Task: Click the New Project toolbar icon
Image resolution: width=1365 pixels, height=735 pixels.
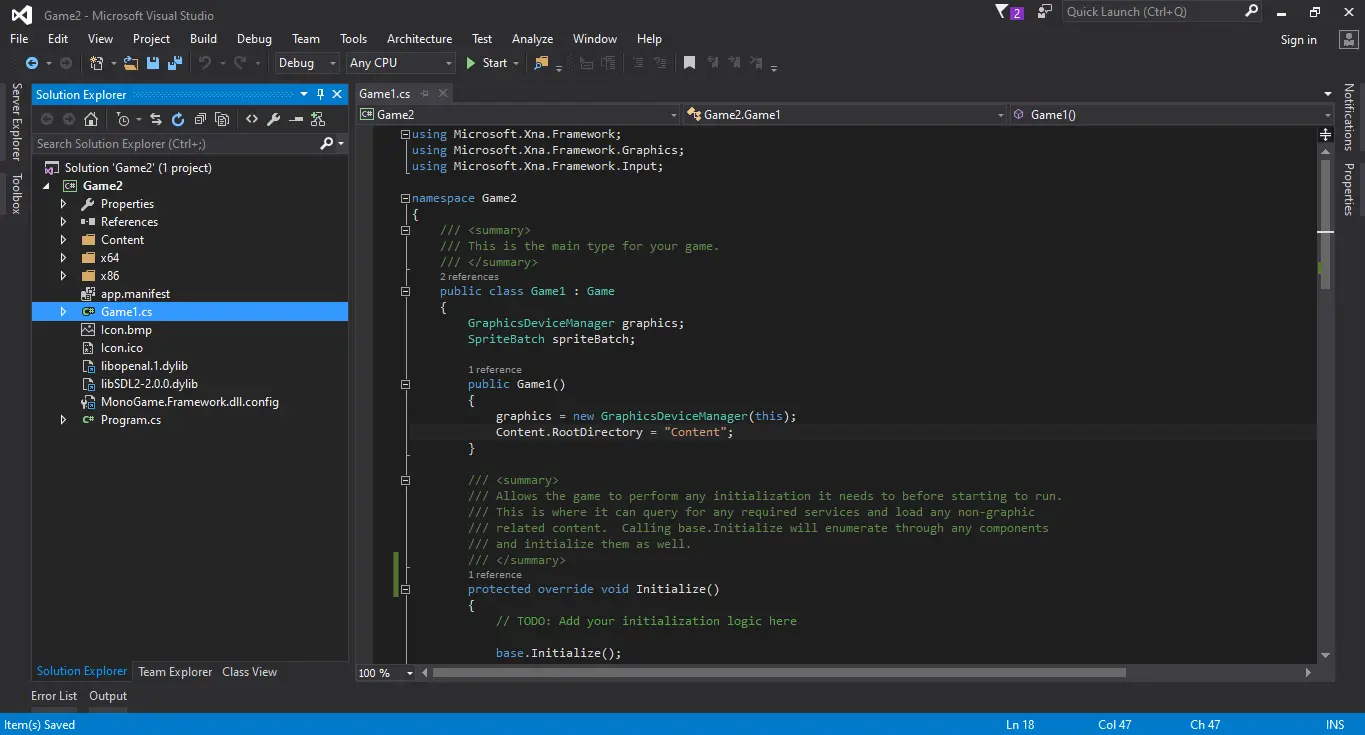Action: pos(96,63)
